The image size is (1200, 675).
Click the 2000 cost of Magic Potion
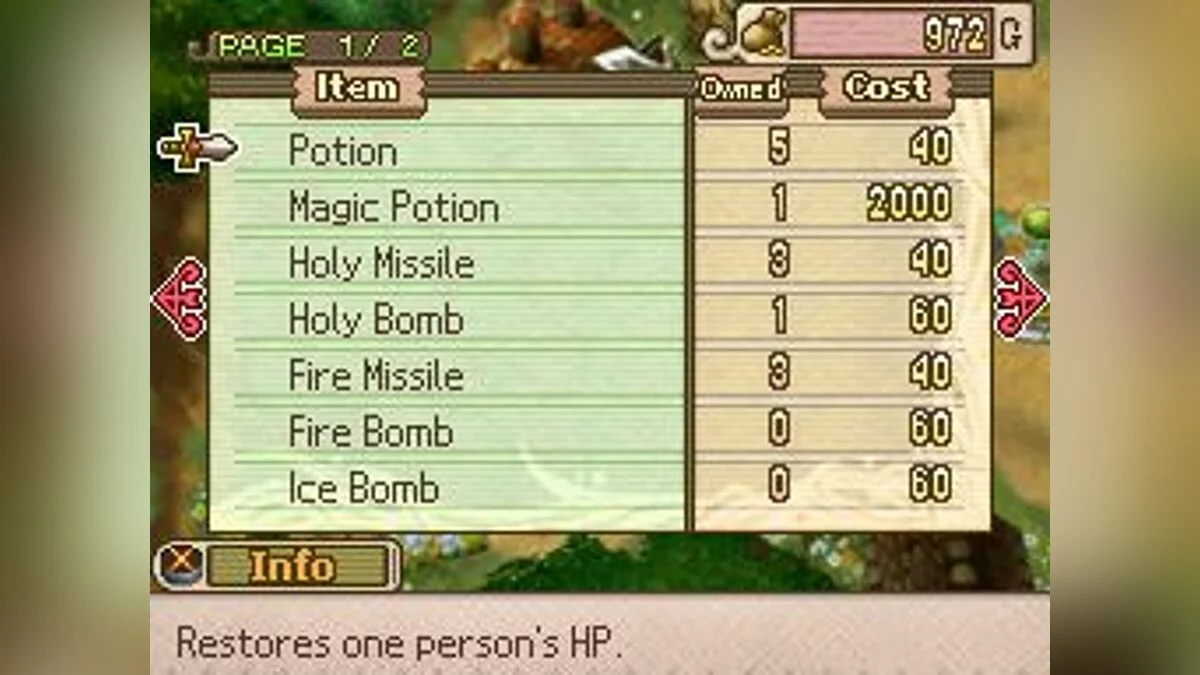pyautogui.click(x=909, y=206)
